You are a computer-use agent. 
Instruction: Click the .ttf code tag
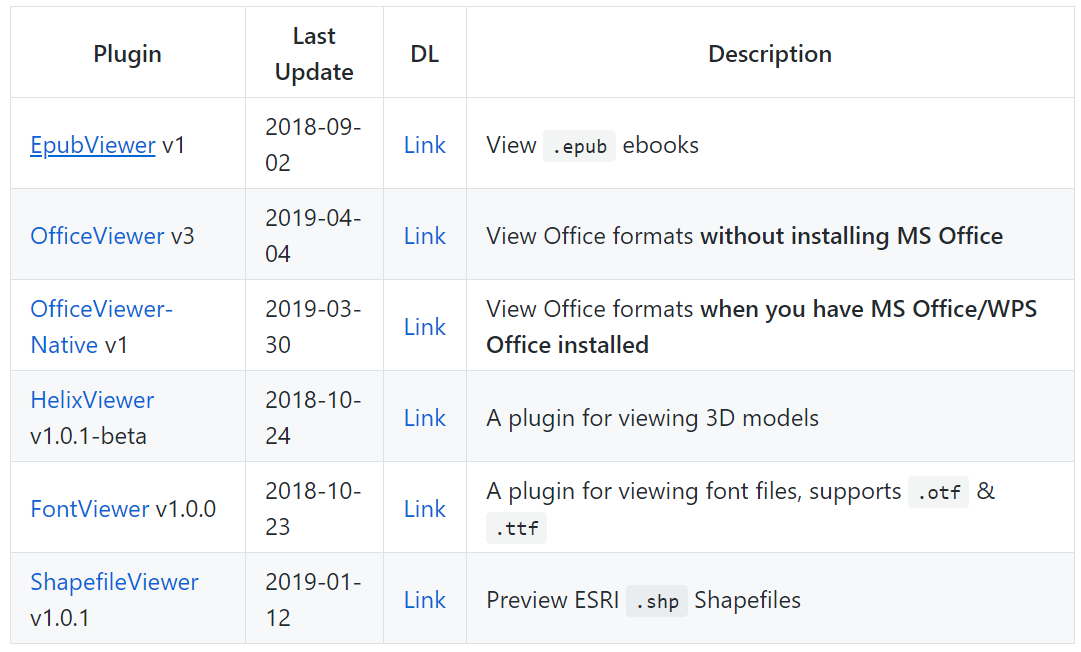click(x=517, y=528)
